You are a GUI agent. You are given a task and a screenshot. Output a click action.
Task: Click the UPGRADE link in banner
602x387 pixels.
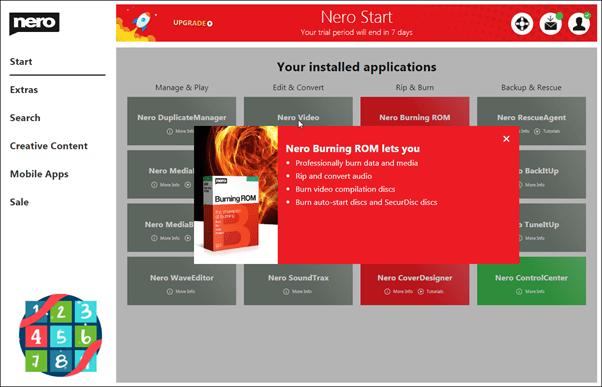coord(192,23)
